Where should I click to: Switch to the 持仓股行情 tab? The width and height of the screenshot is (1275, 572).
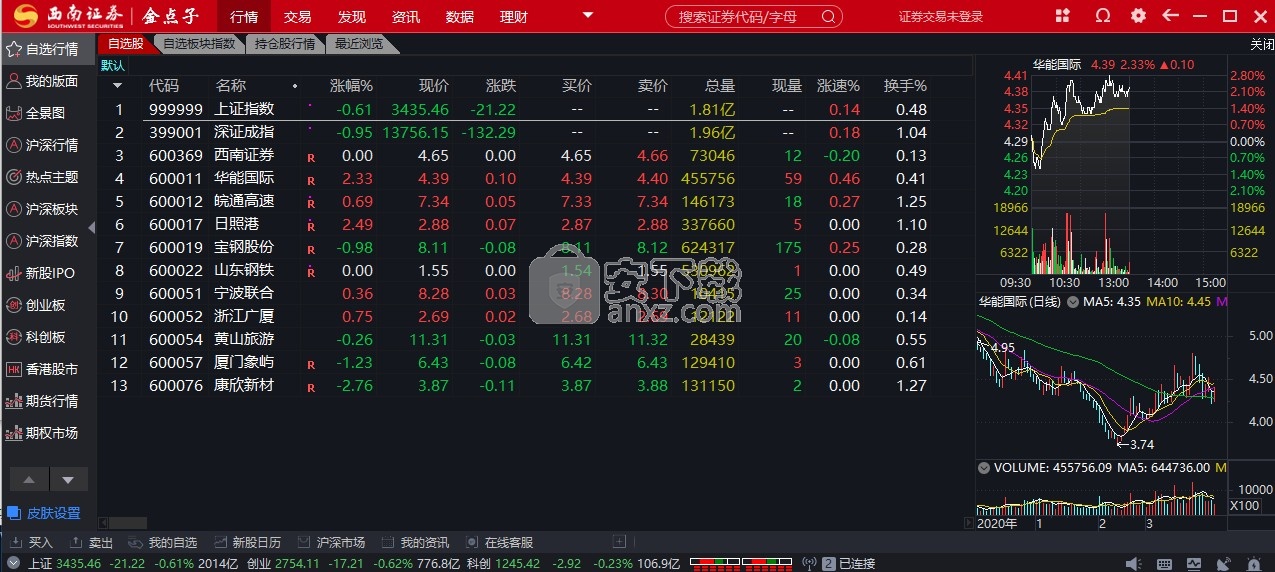tap(285, 44)
